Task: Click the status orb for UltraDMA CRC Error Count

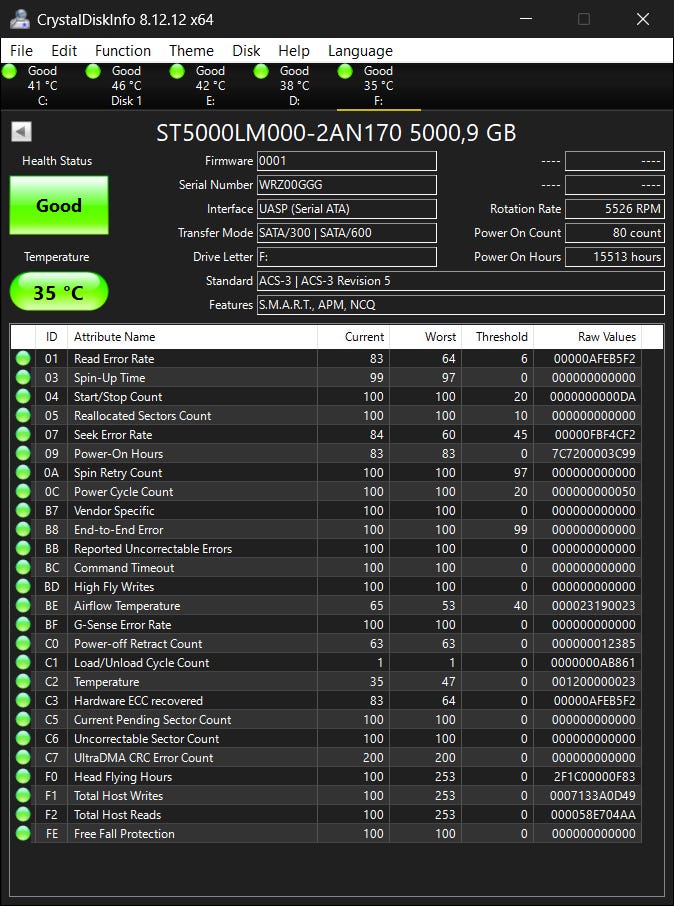Action: (23, 758)
